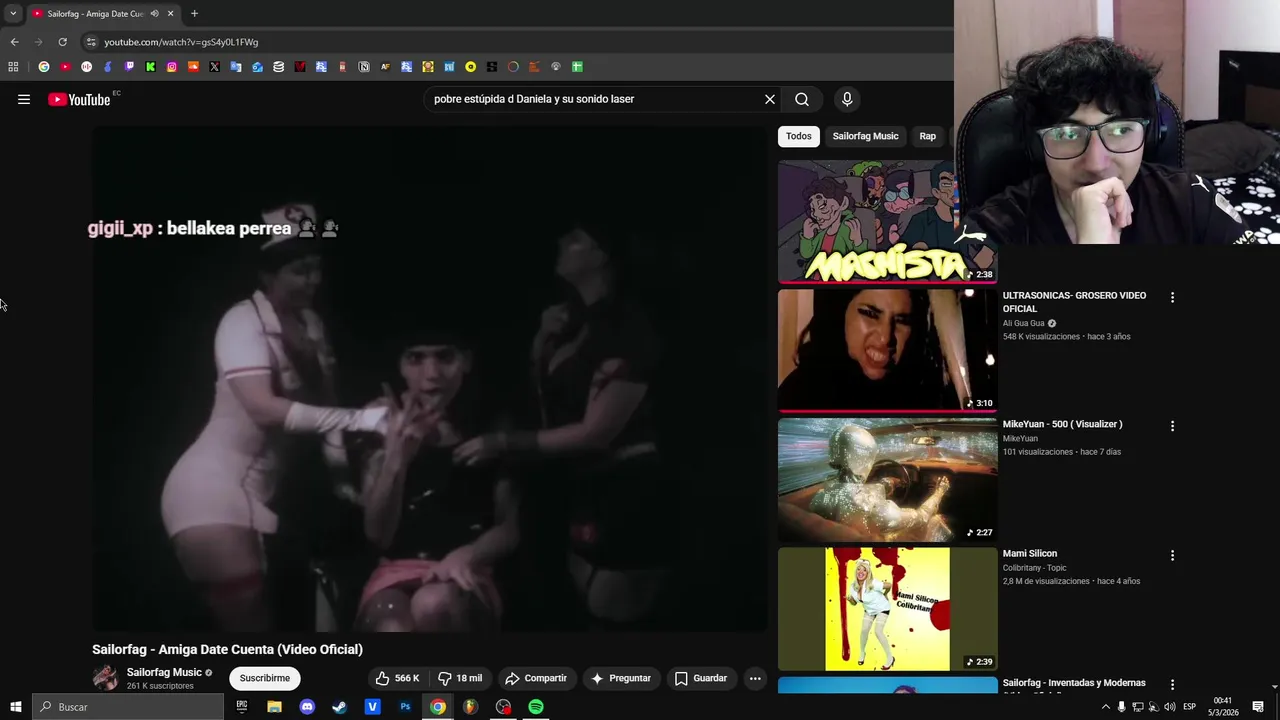Viewport: 1280px width, 720px height.
Task: Open the MikeYuan 500 Visualizer thumbnail
Action: tap(887, 480)
